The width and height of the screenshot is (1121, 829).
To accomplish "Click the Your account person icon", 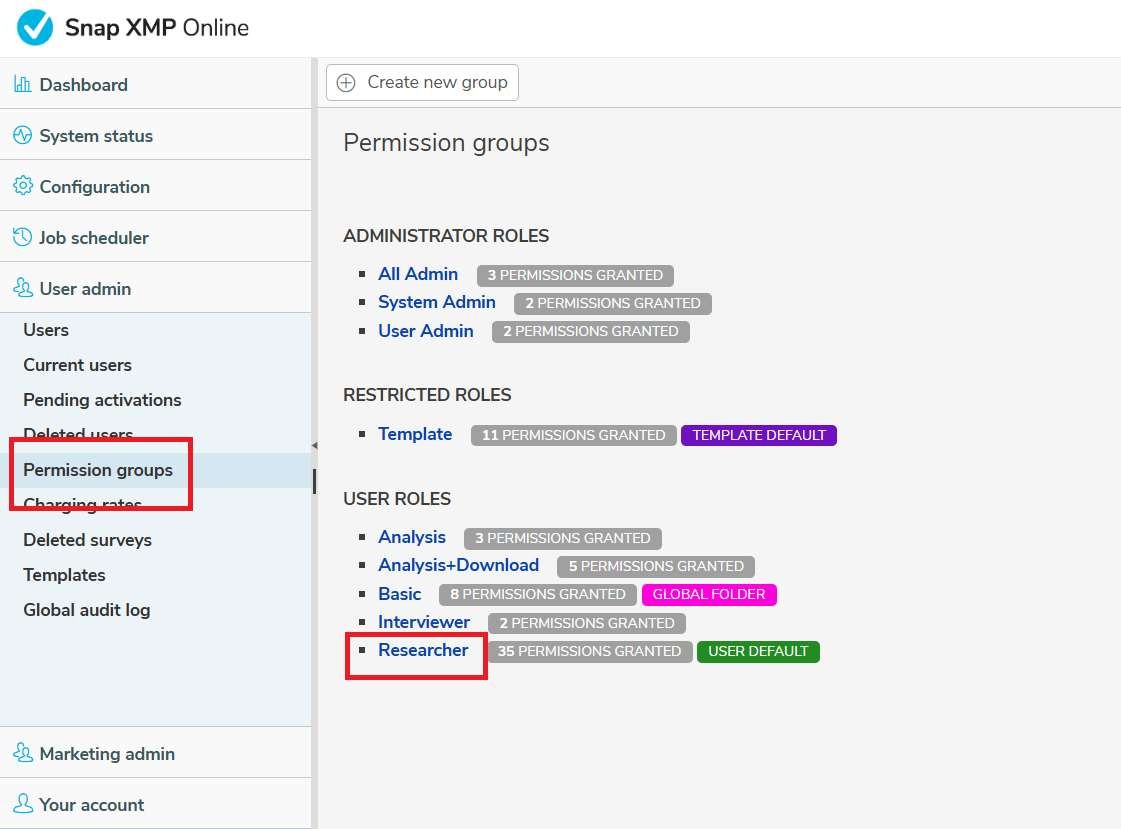I will coord(22,805).
